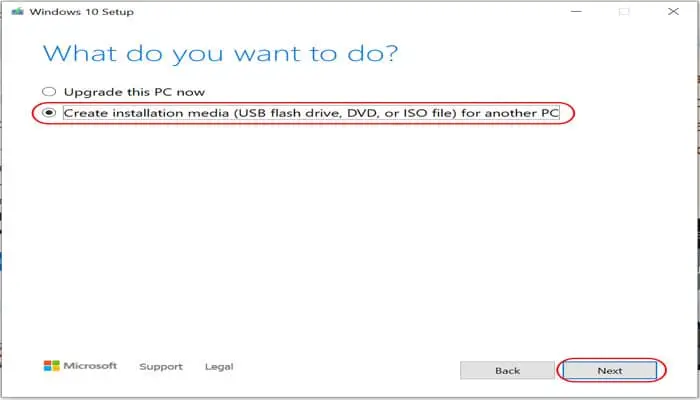The width and height of the screenshot is (700, 400).
Task: Close the Windows 10 Setup dialog
Action: tap(668, 11)
